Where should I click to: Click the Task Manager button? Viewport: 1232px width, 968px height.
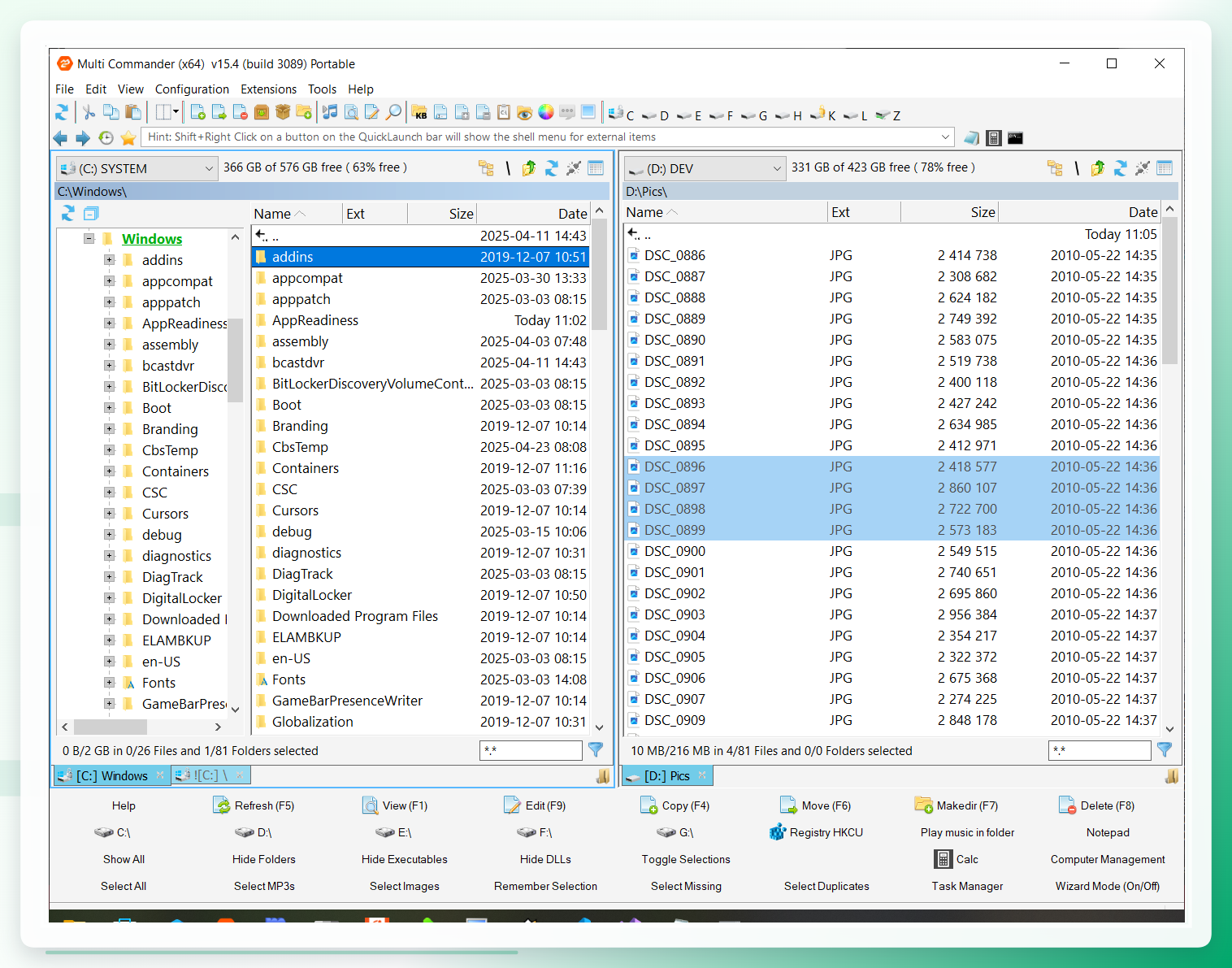967,886
